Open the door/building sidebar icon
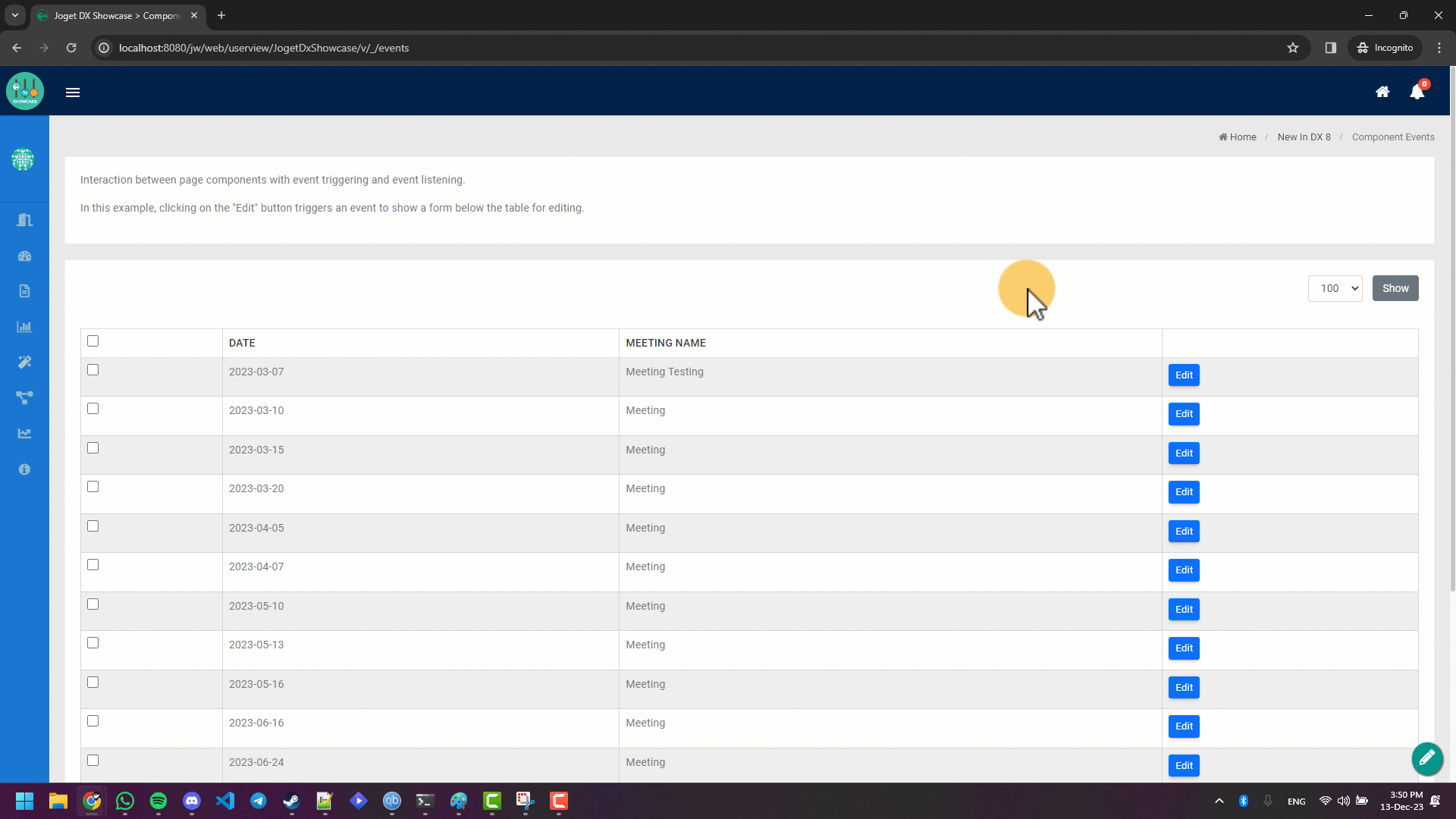The width and height of the screenshot is (1456, 819). pyautogui.click(x=24, y=220)
